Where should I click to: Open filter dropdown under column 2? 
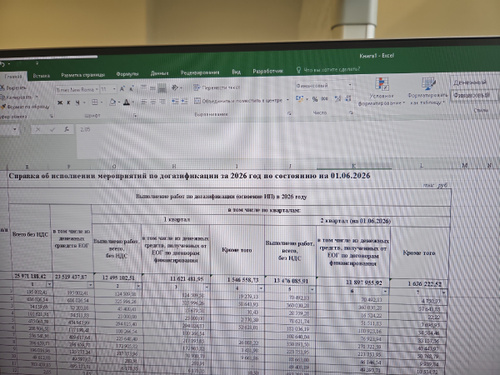click(138, 286)
